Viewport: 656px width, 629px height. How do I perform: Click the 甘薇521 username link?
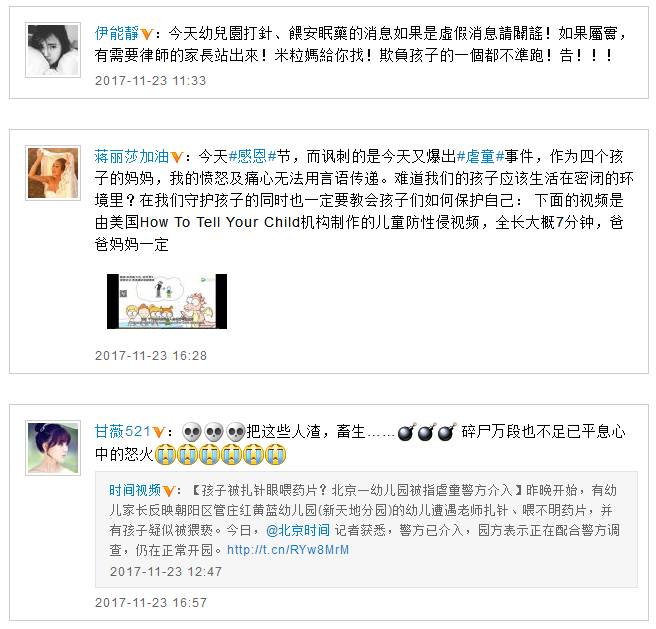coord(123,431)
